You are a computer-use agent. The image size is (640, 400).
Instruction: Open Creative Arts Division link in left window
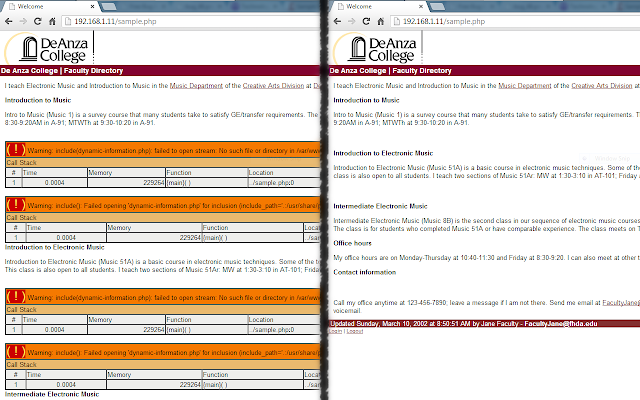pyautogui.click(x=273, y=86)
